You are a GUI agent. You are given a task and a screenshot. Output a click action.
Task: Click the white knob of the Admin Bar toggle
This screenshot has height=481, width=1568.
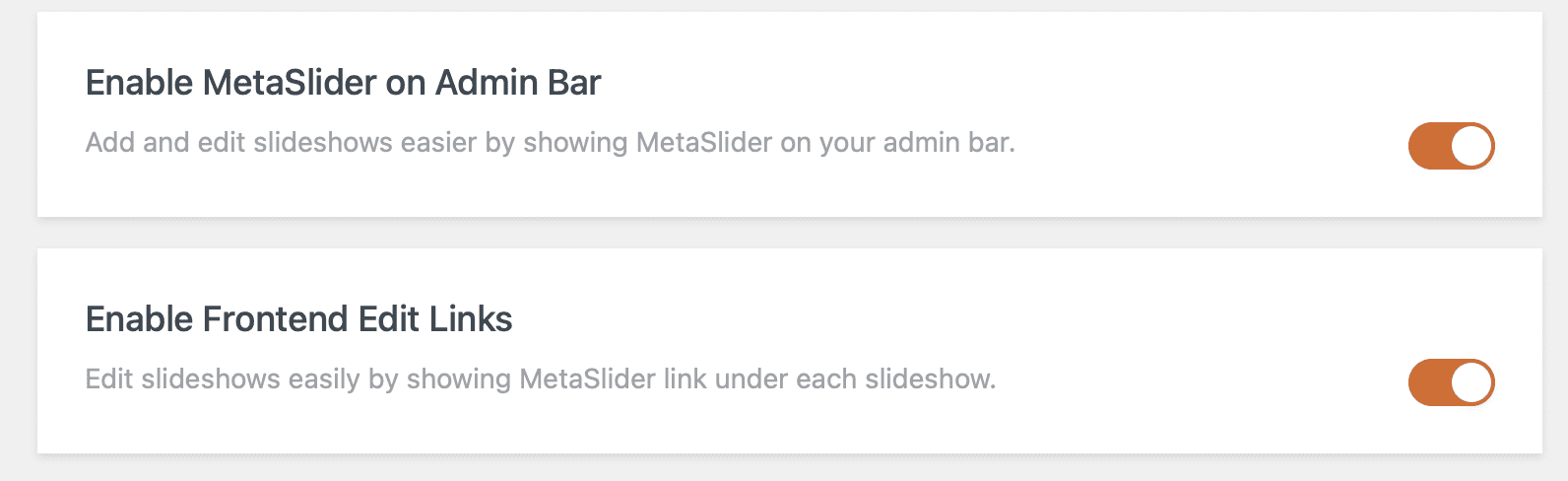point(1471,146)
